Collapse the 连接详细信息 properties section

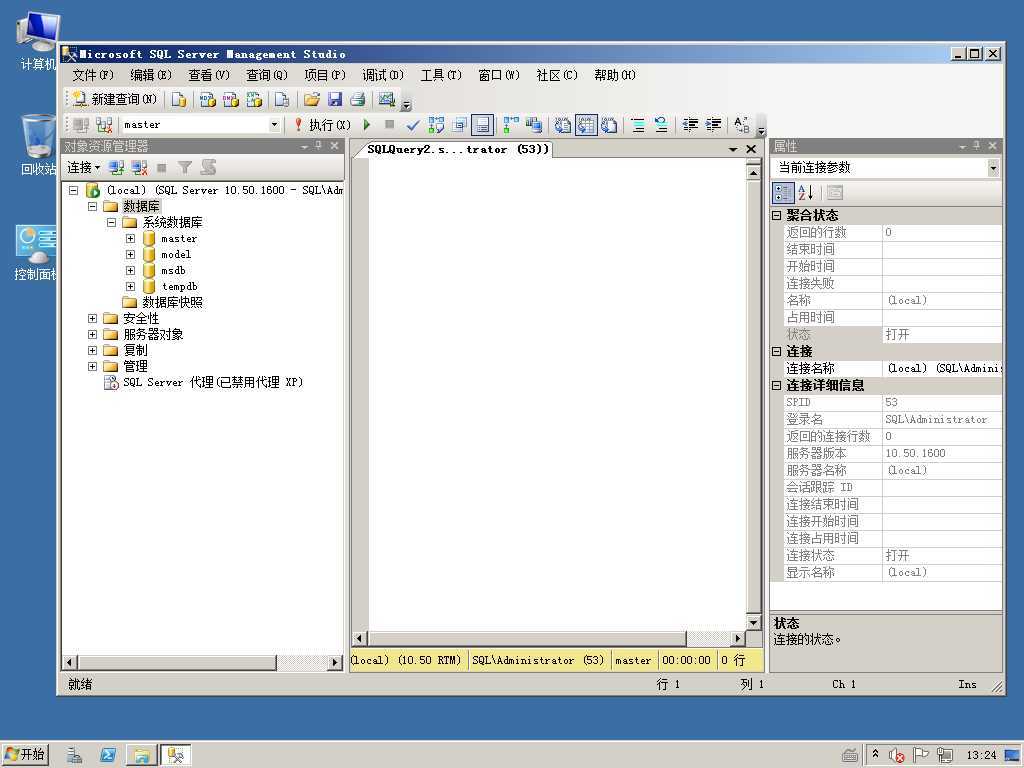click(776, 385)
